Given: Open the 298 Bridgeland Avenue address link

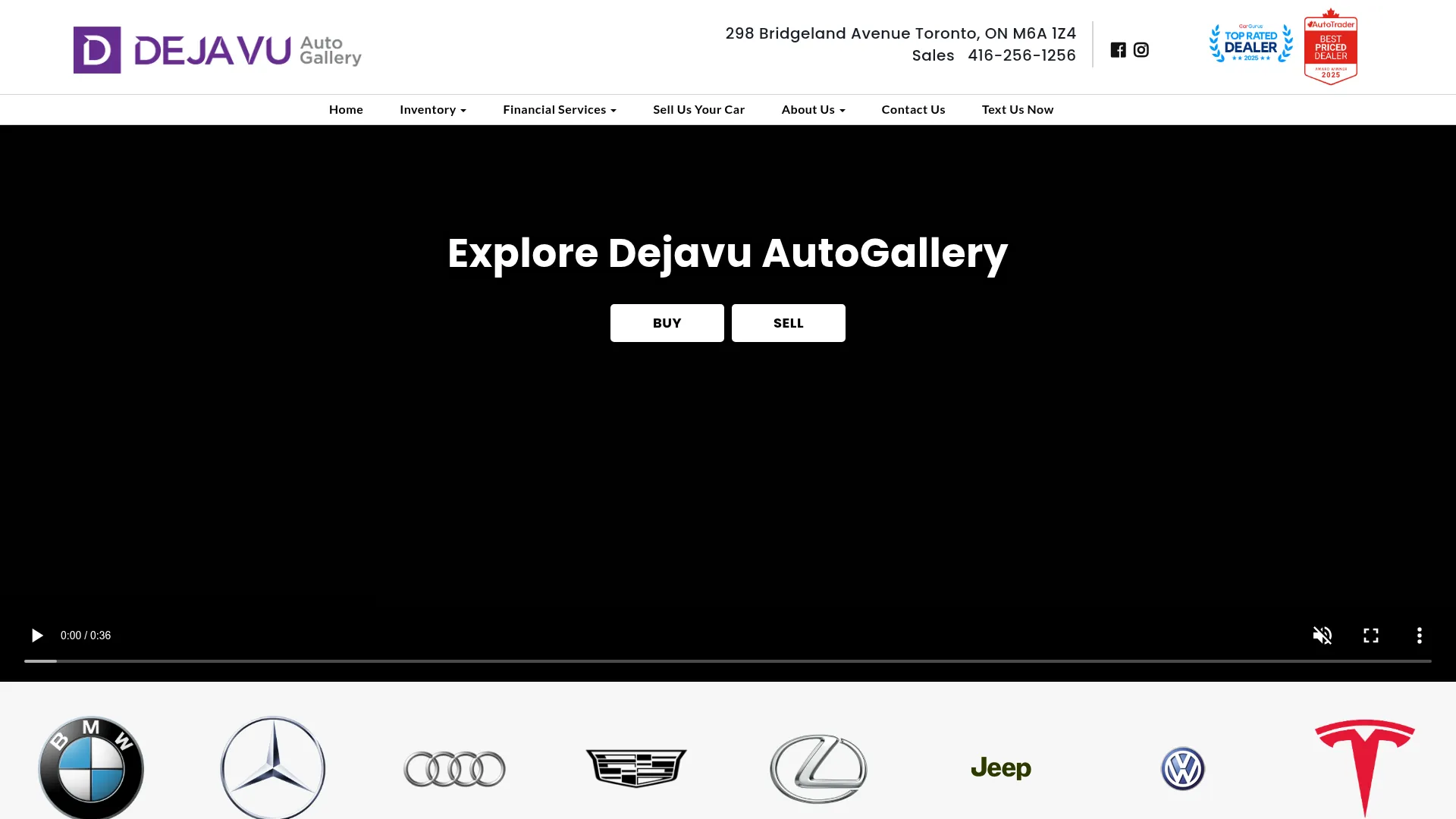Looking at the screenshot, I should coord(901,33).
